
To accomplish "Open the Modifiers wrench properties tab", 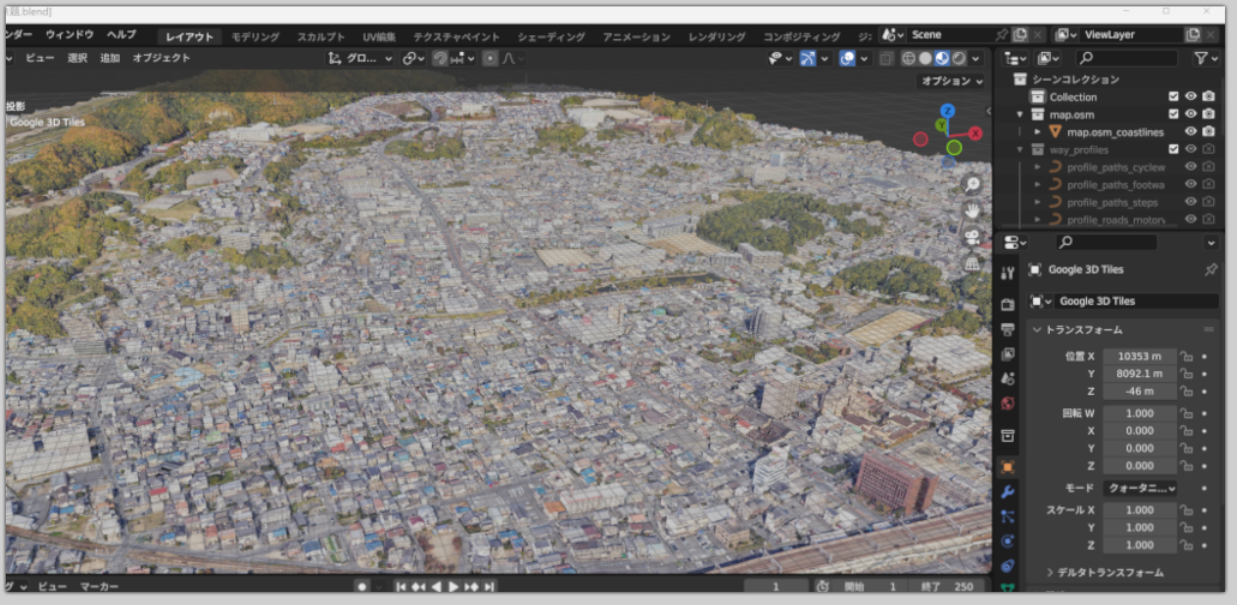I will click(1007, 491).
